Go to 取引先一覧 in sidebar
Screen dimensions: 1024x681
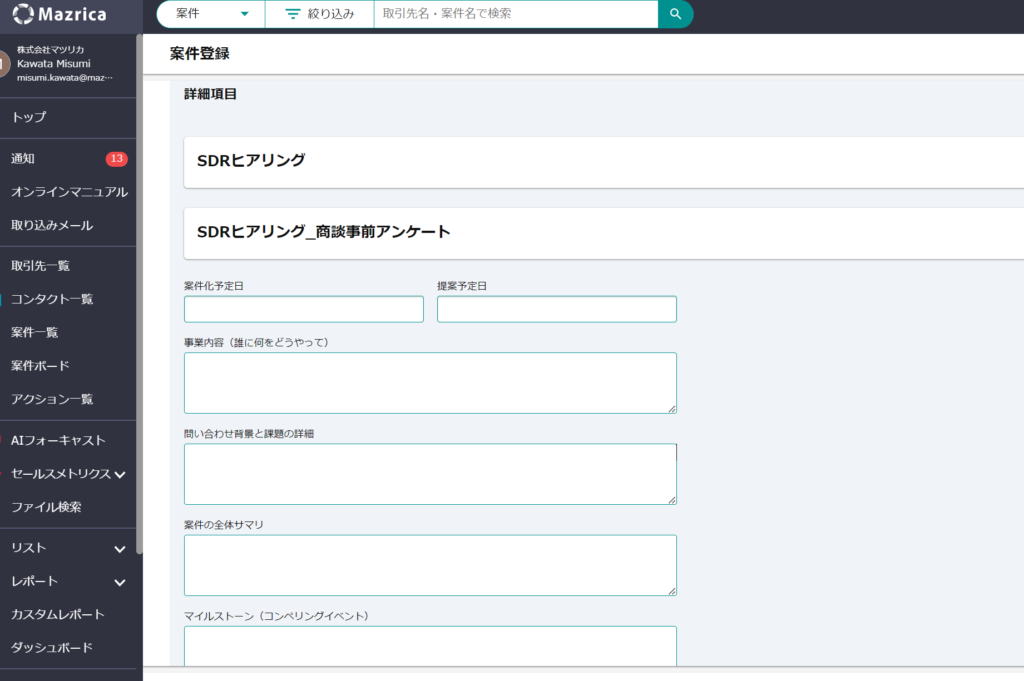(40, 266)
